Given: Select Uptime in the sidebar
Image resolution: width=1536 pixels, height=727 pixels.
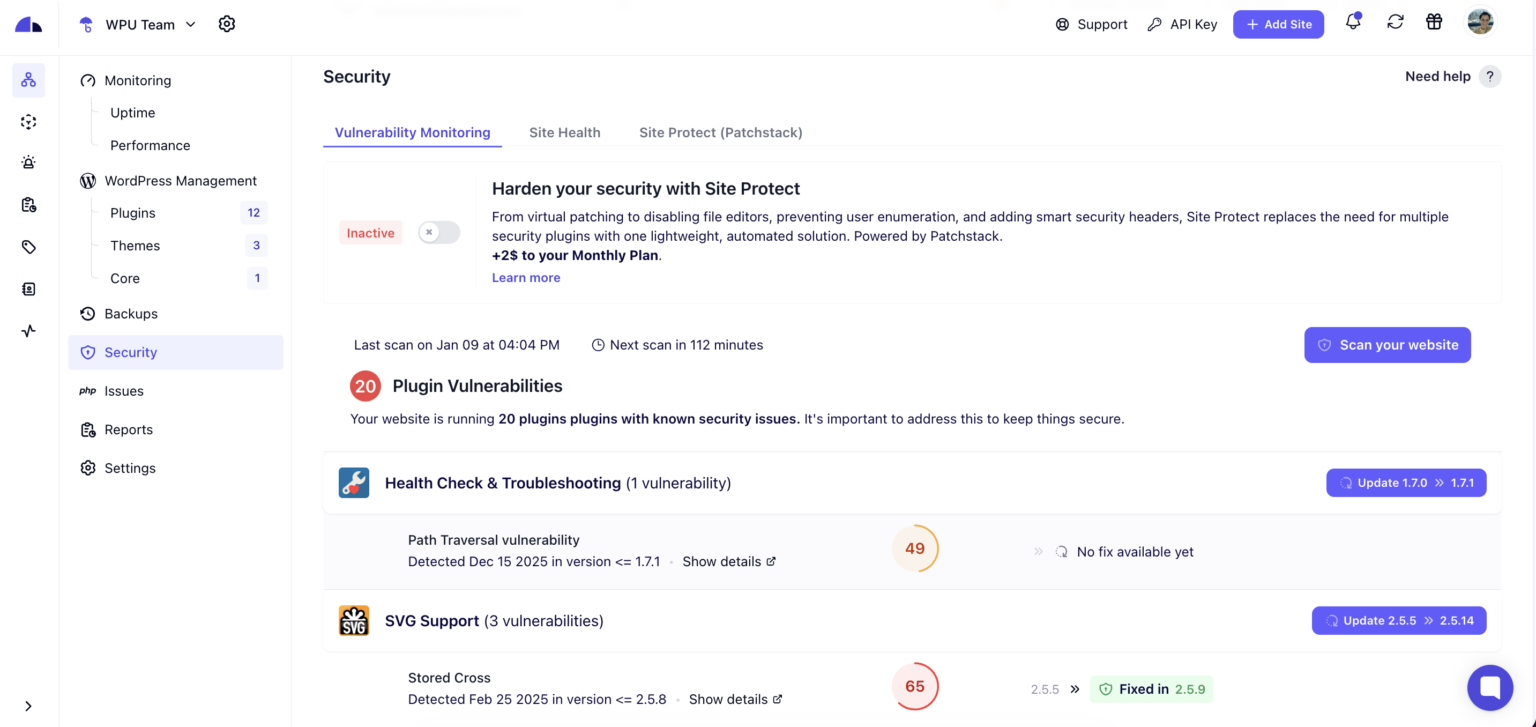Looking at the screenshot, I should click(x=132, y=113).
